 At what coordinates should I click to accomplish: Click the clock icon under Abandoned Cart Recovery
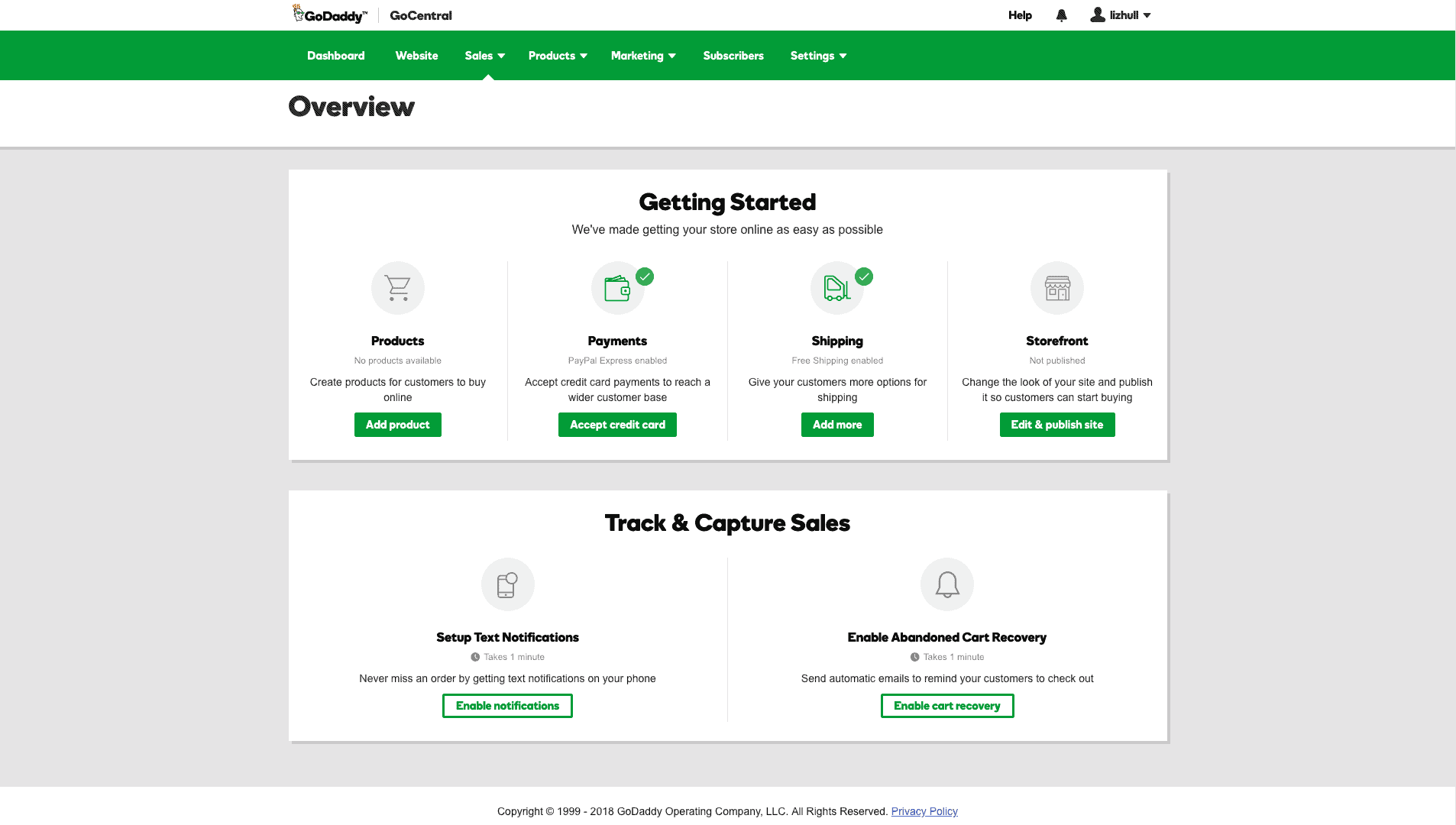tap(915, 657)
